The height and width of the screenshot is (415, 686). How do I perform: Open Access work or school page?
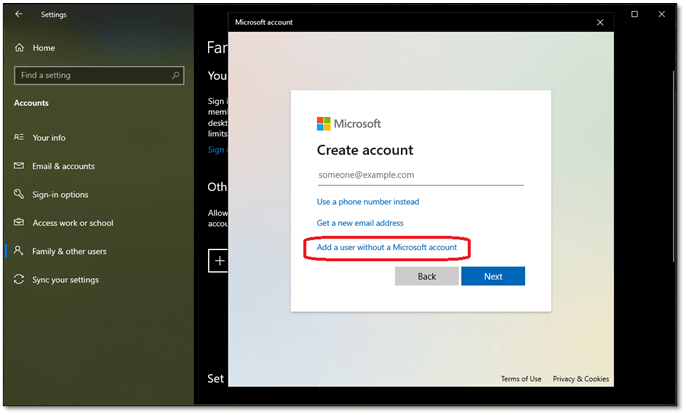[73, 223]
